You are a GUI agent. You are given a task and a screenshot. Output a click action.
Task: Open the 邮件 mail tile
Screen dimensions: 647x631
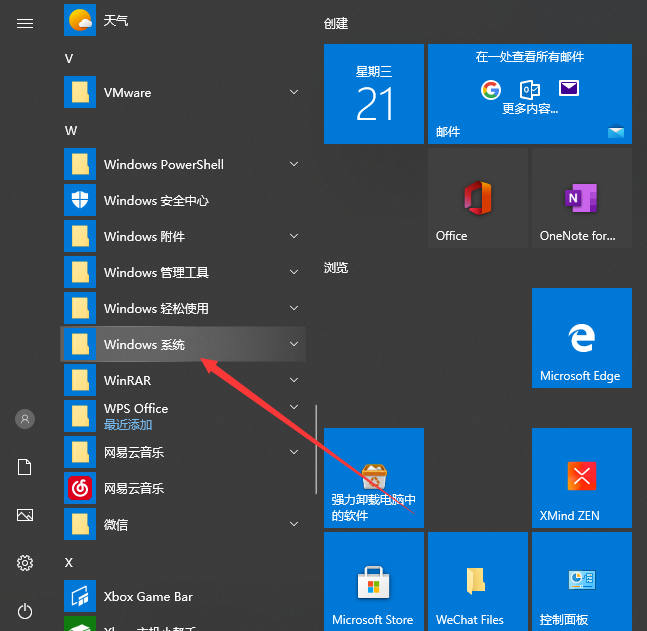tap(529, 94)
